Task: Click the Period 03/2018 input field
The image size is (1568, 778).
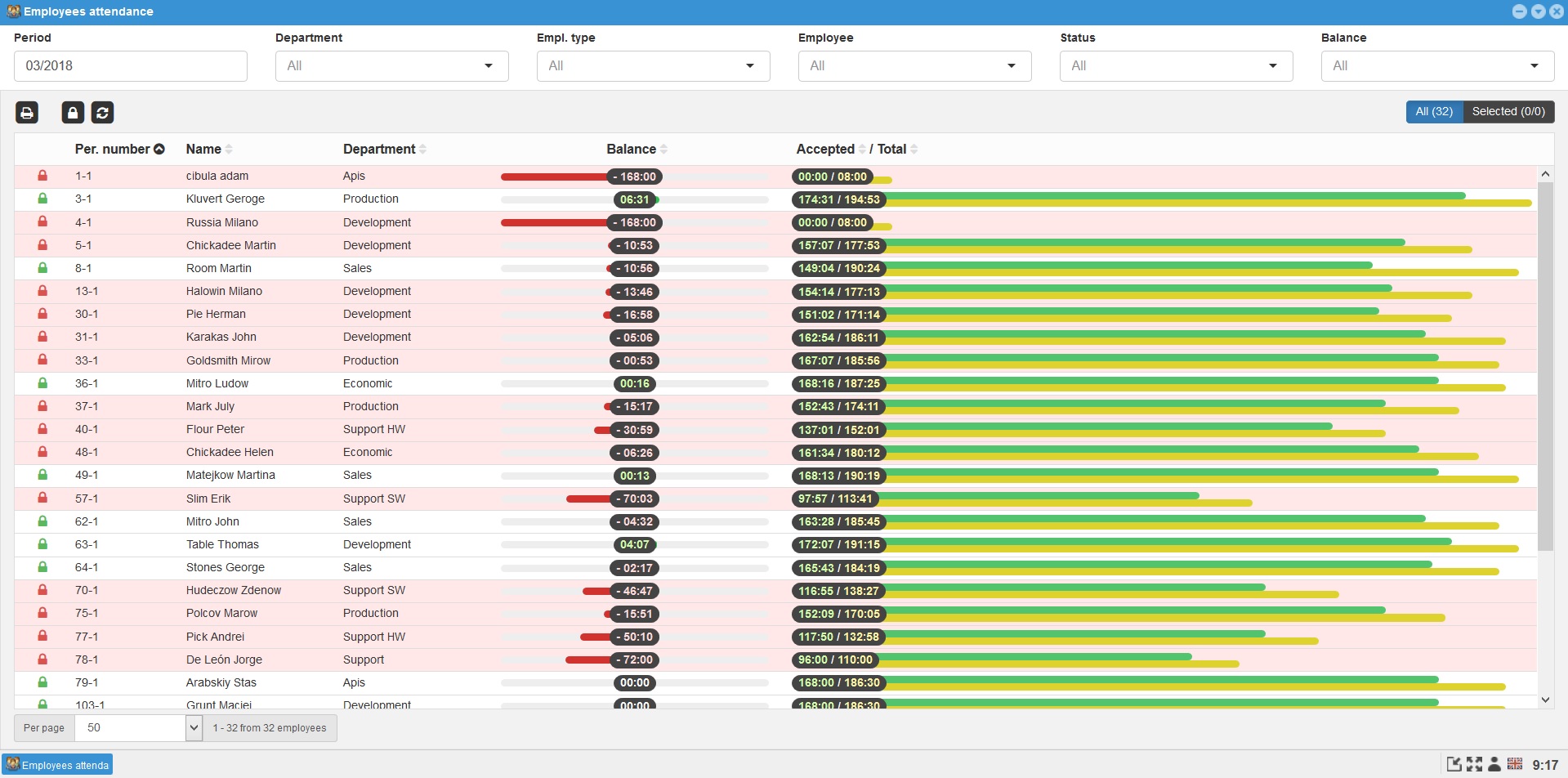Action: click(131, 65)
